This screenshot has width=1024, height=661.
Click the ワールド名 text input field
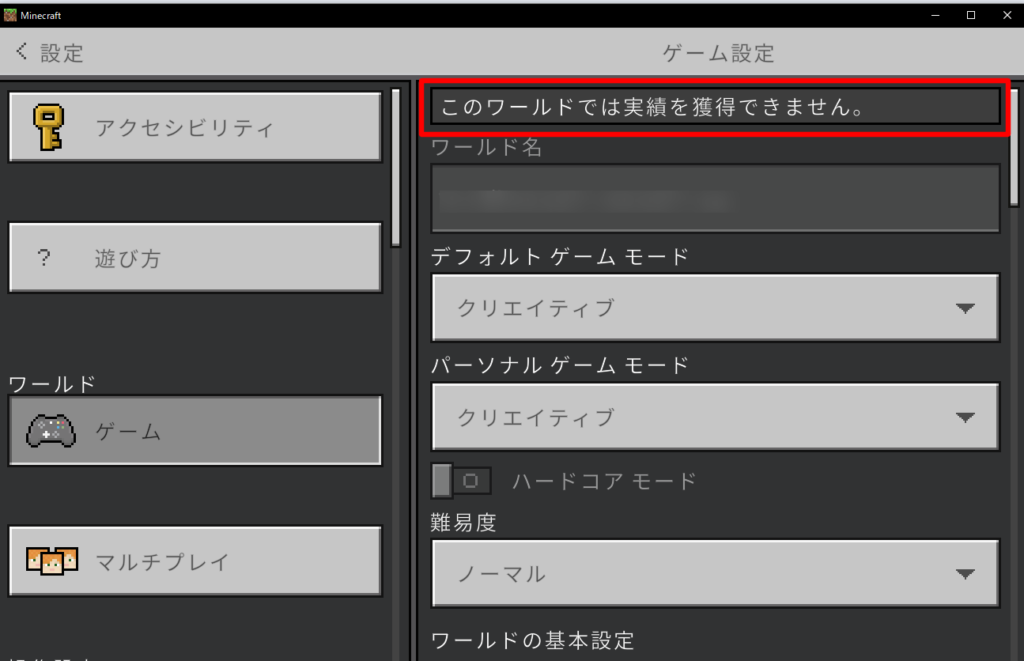tap(715, 199)
